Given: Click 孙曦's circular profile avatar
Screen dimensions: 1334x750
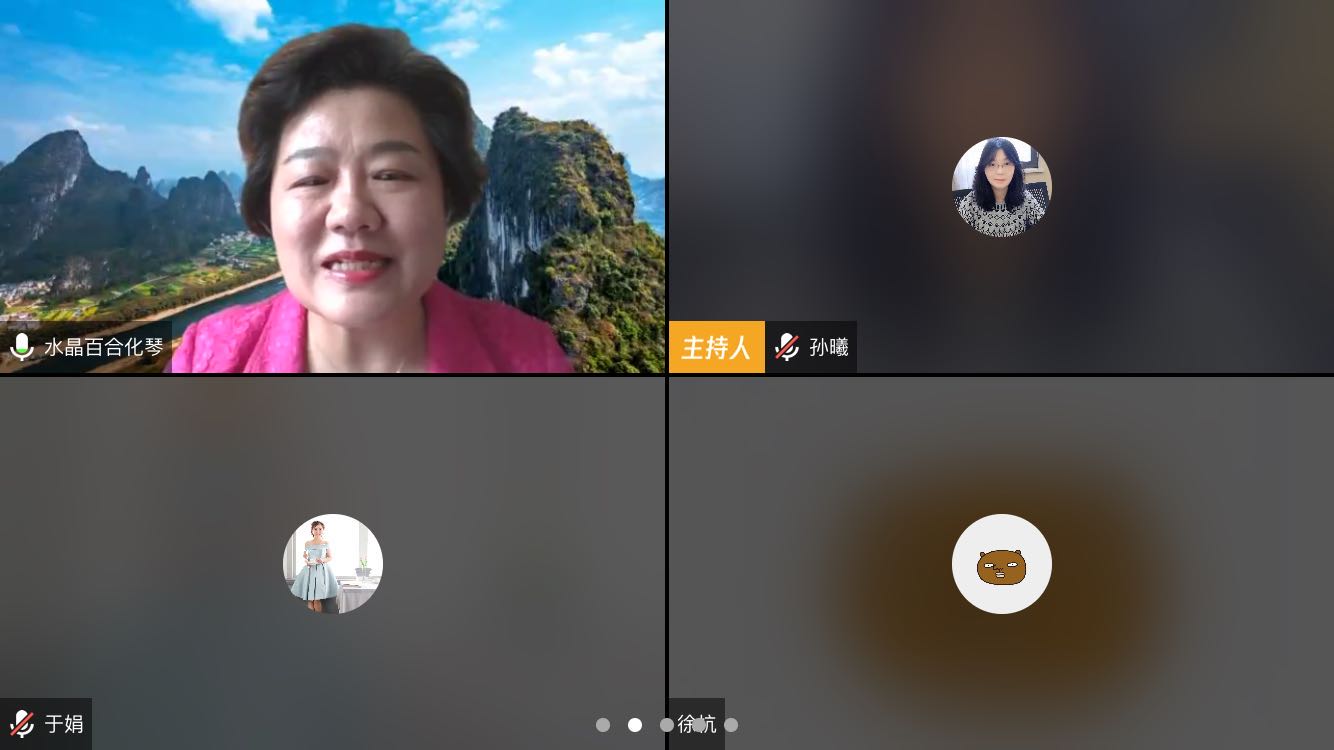Looking at the screenshot, I should click(x=1001, y=187).
